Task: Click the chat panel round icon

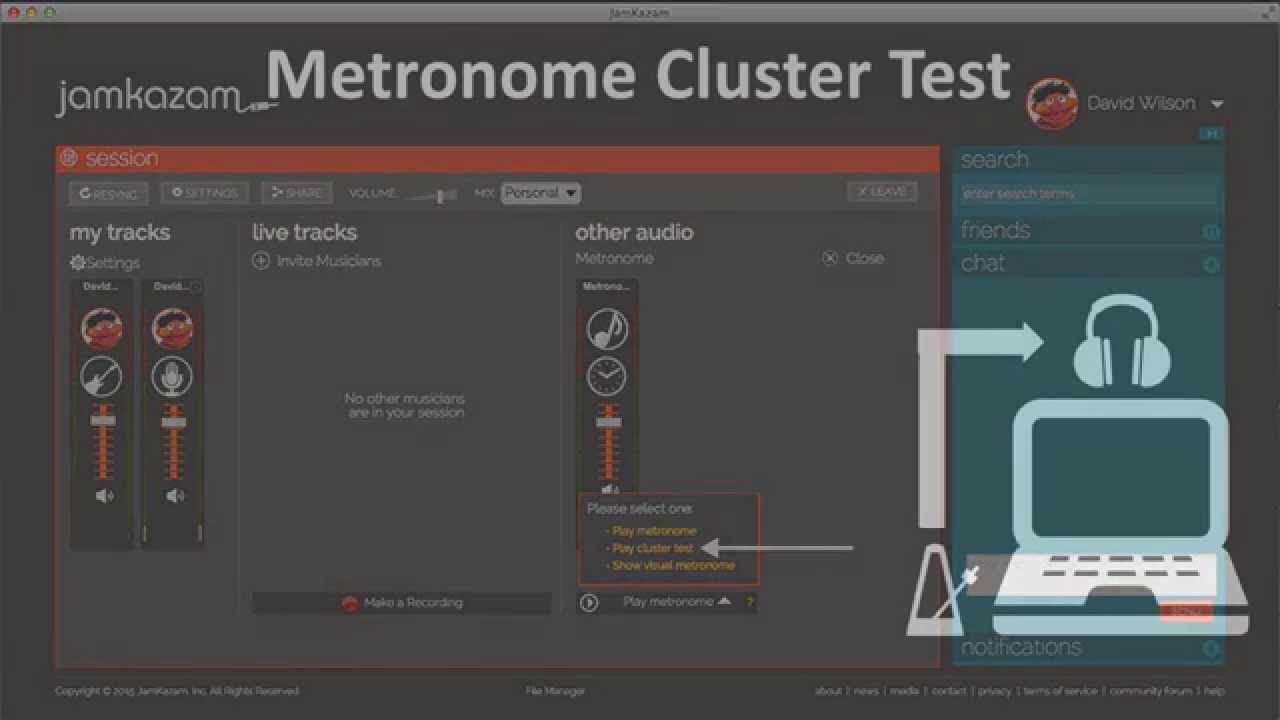Action: [x=1211, y=265]
